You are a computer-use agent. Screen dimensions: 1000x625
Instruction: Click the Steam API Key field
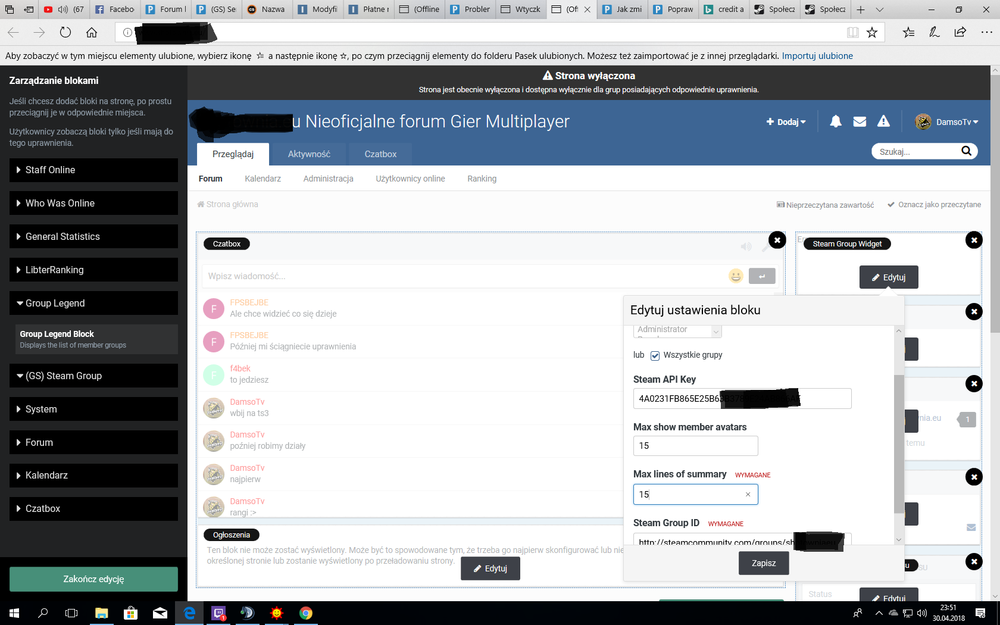click(x=742, y=399)
